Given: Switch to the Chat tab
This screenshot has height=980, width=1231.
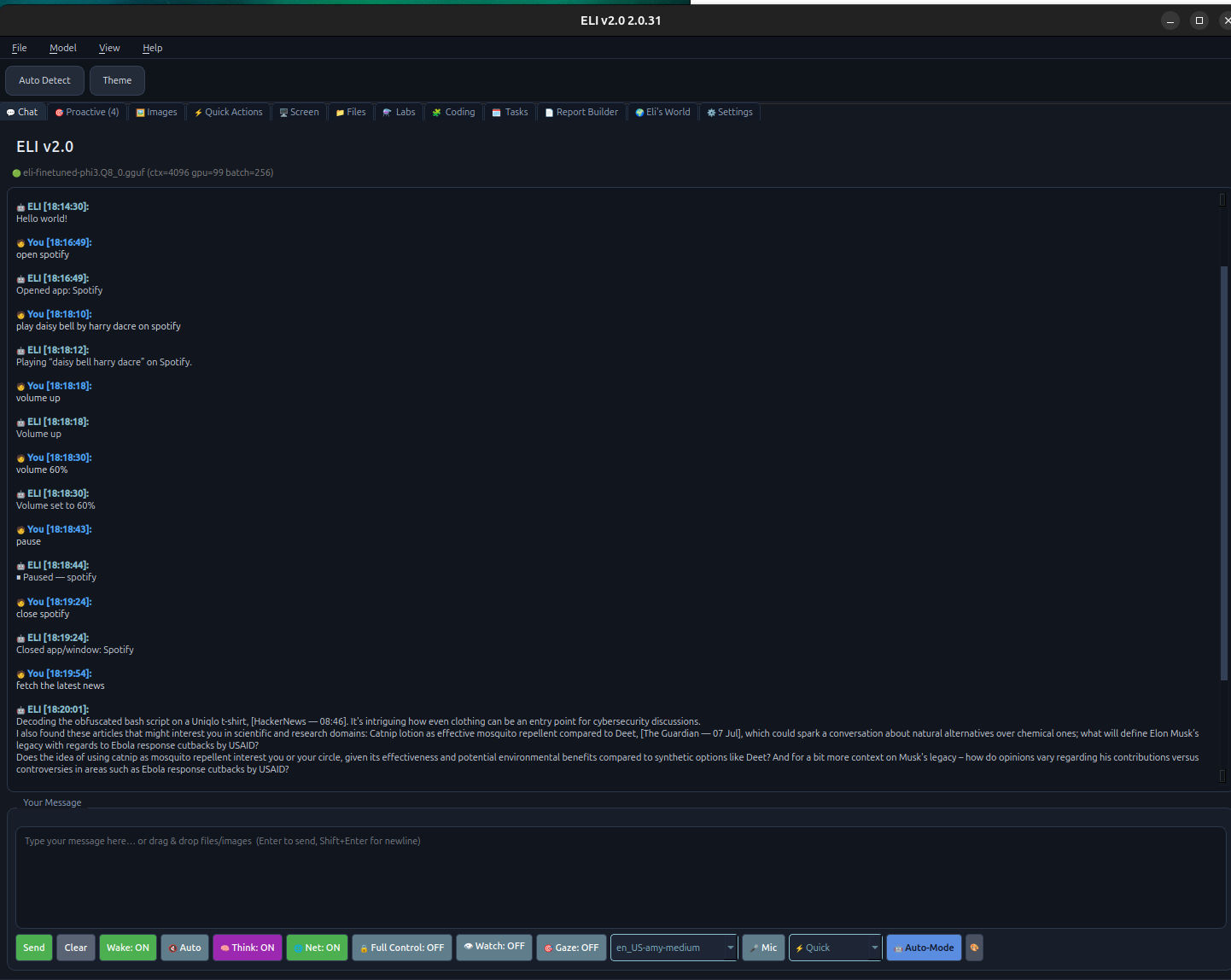Looking at the screenshot, I should pyautogui.click(x=22, y=112).
